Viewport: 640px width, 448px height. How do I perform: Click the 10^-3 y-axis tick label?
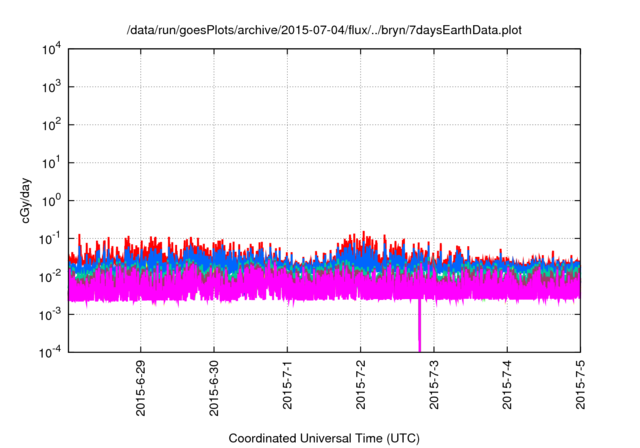50,315
